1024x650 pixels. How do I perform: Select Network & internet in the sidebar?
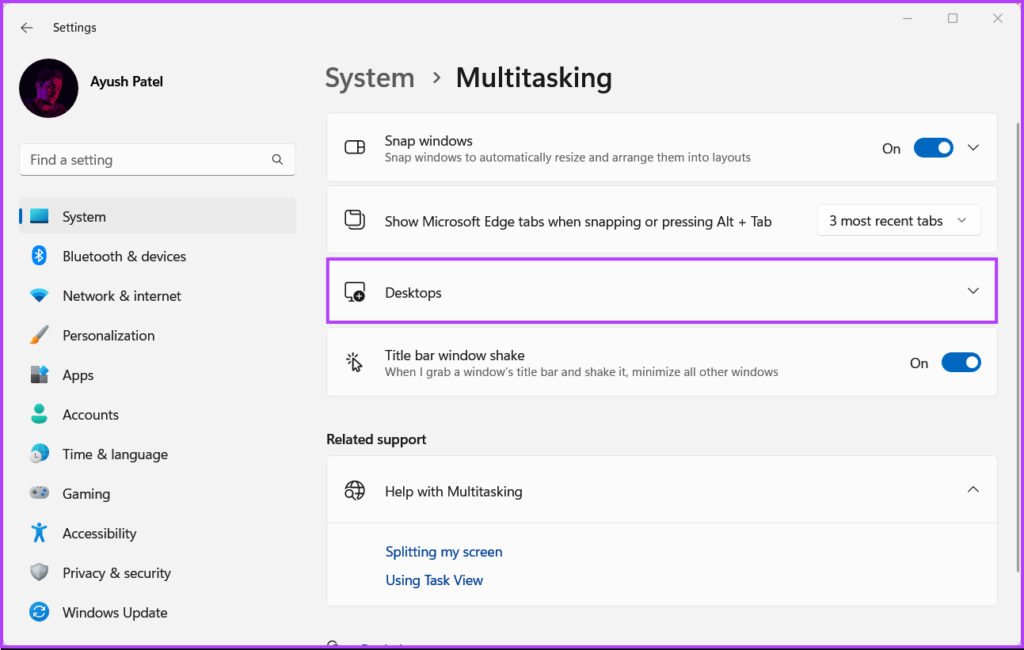pos(121,296)
